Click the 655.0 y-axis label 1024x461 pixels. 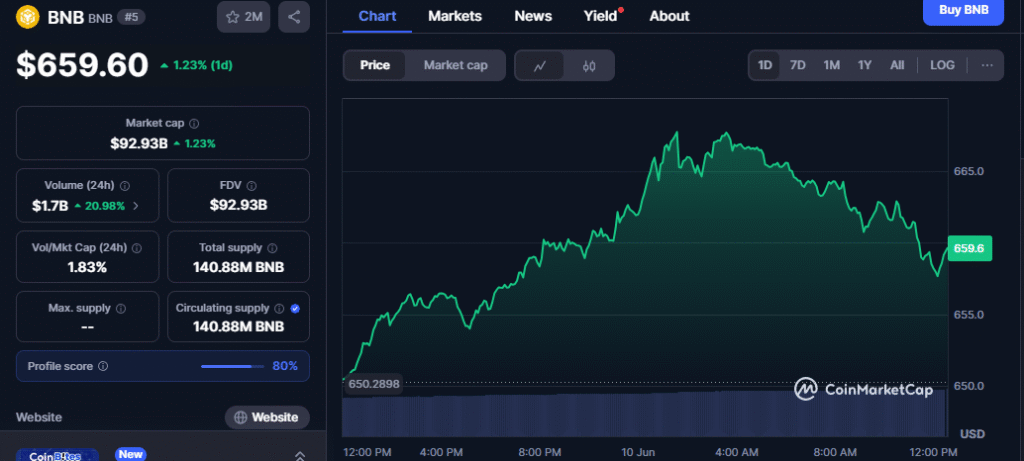point(968,314)
